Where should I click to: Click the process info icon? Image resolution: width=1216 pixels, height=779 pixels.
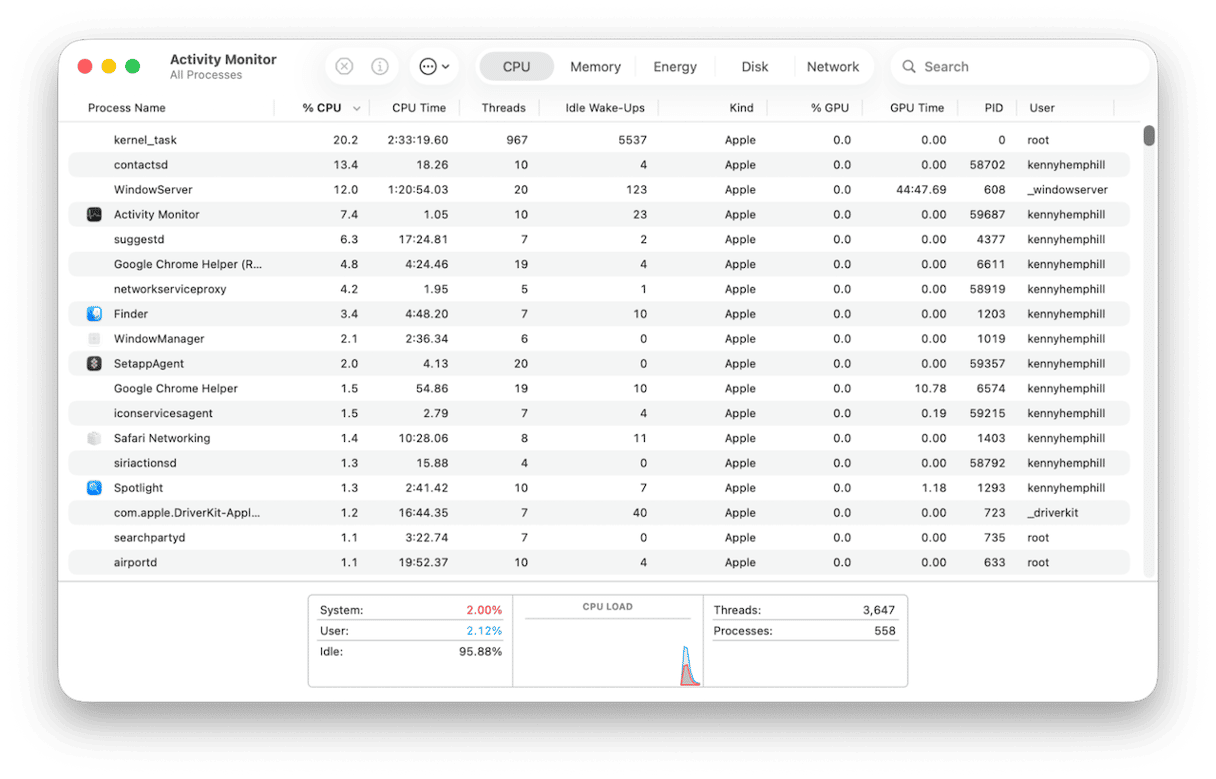[x=380, y=67]
